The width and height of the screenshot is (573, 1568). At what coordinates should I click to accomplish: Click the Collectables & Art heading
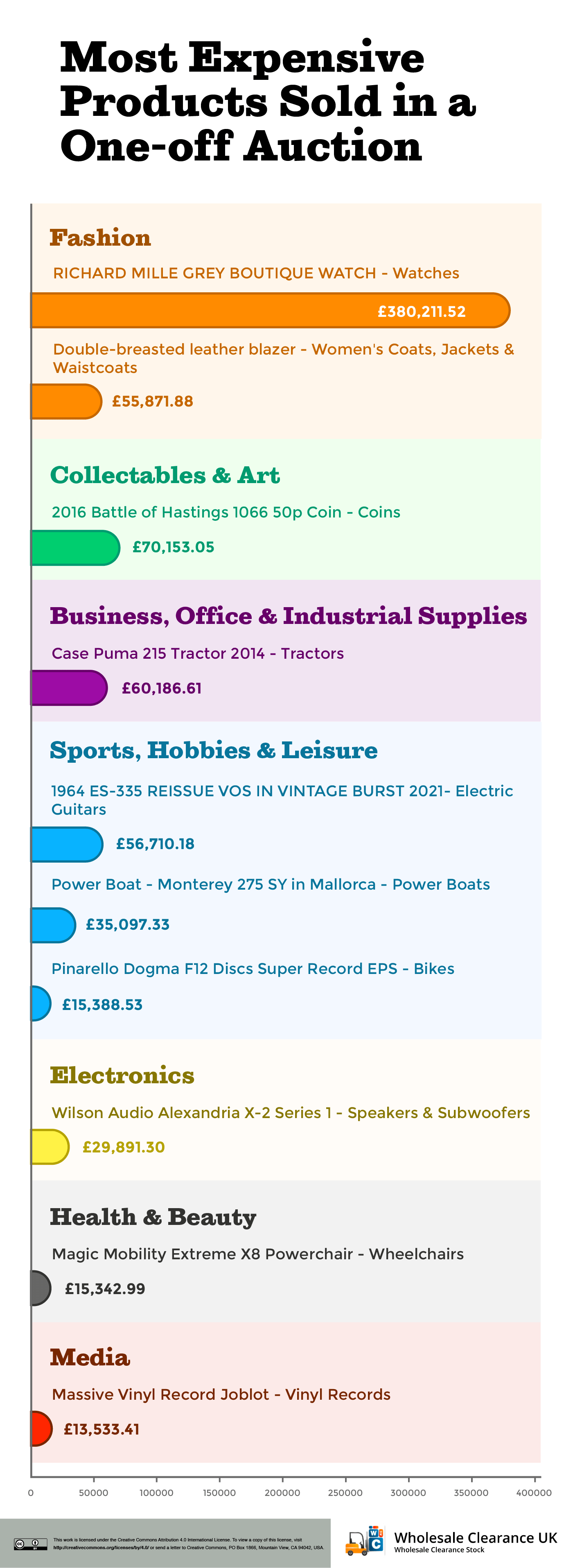(x=165, y=475)
